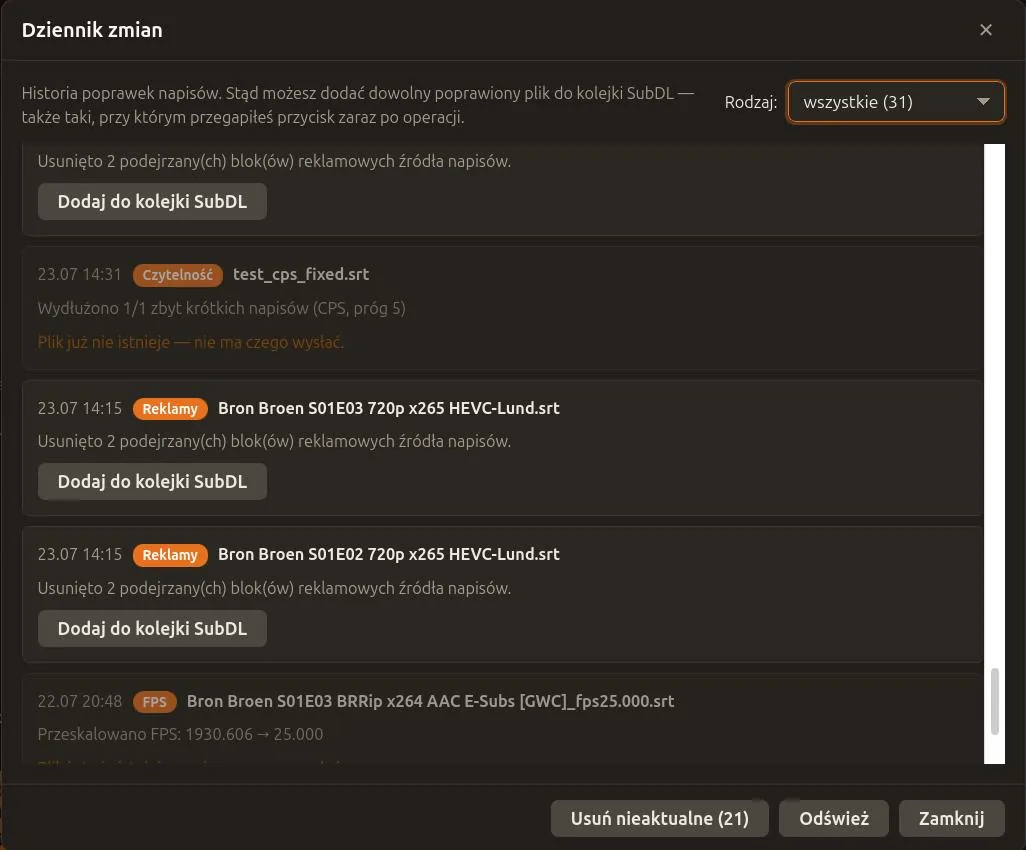Open the Rodzaj dropdown showing wszystkie (31)
Screen dimensions: 1026x850
click(895, 102)
